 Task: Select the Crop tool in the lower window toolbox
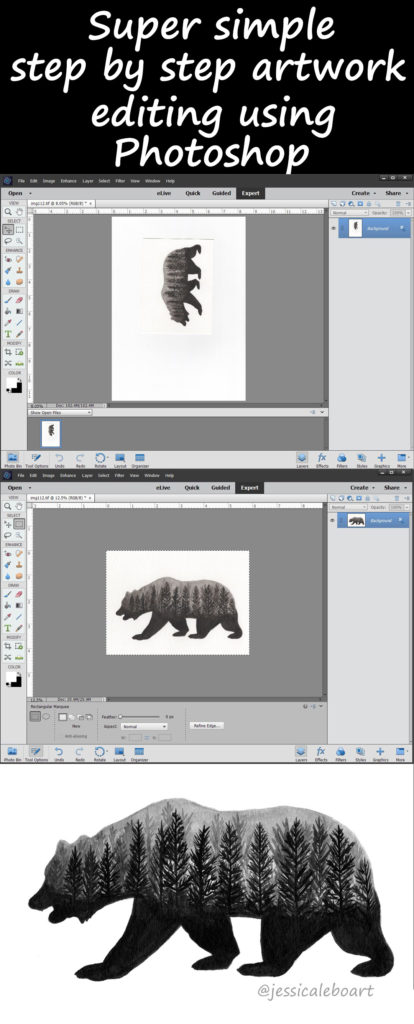(8, 647)
